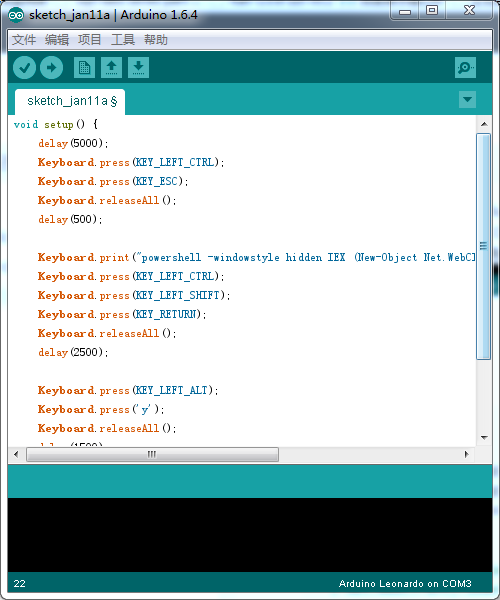Click the vertical scrollbar up arrow
The image size is (500, 600).
[x=484, y=124]
